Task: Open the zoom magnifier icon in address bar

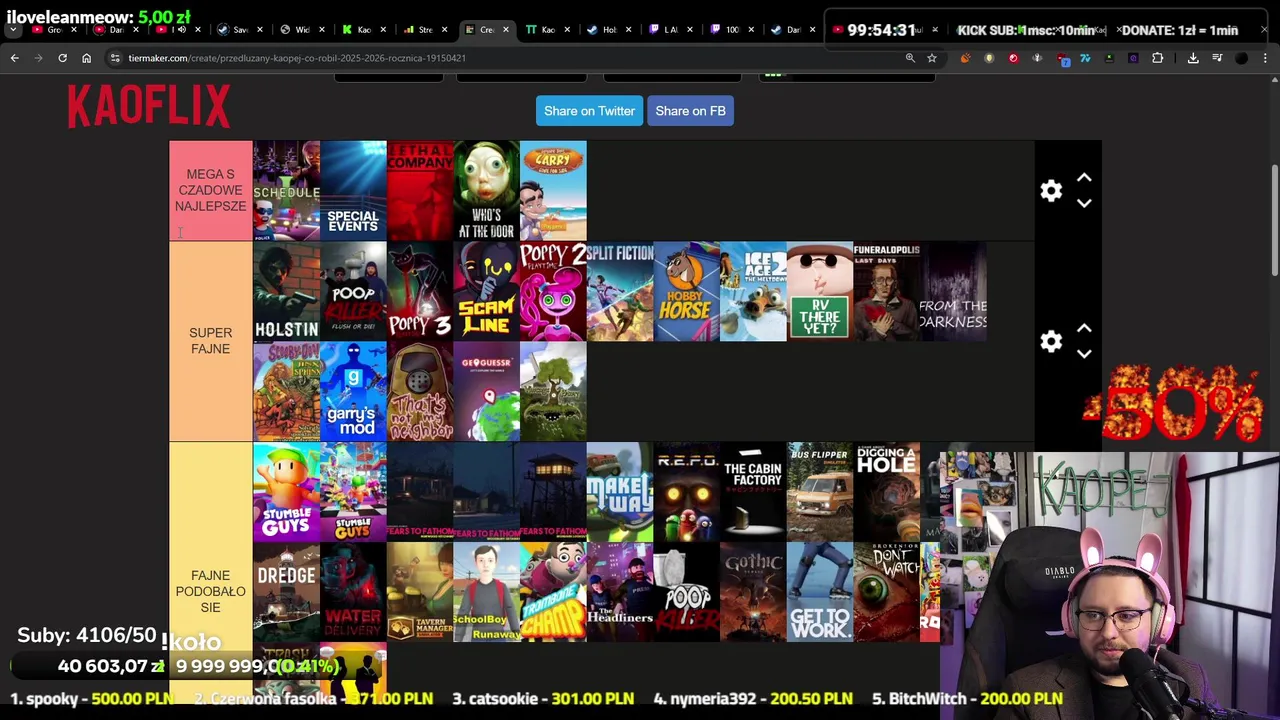Action: pyautogui.click(x=910, y=58)
